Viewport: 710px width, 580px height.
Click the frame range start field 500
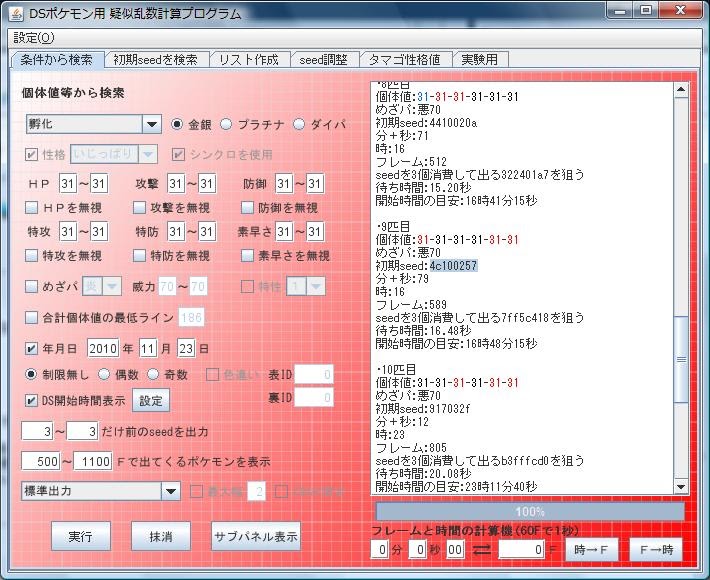(x=41, y=461)
